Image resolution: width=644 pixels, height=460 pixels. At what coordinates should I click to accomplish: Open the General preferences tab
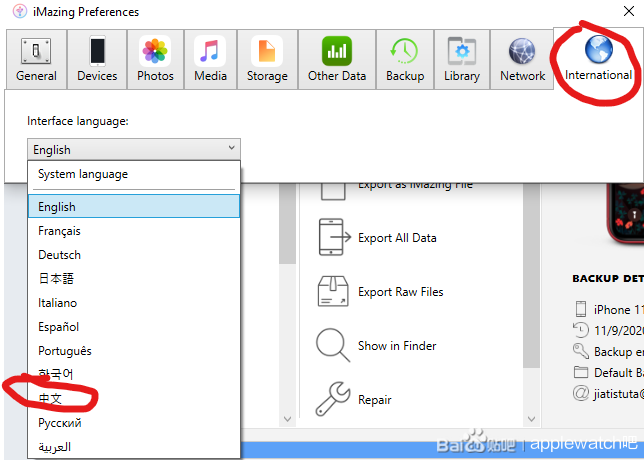pos(36,59)
